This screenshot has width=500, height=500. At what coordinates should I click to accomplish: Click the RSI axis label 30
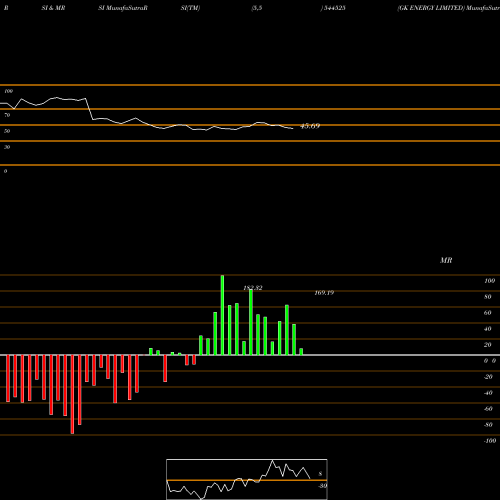[7, 147]
